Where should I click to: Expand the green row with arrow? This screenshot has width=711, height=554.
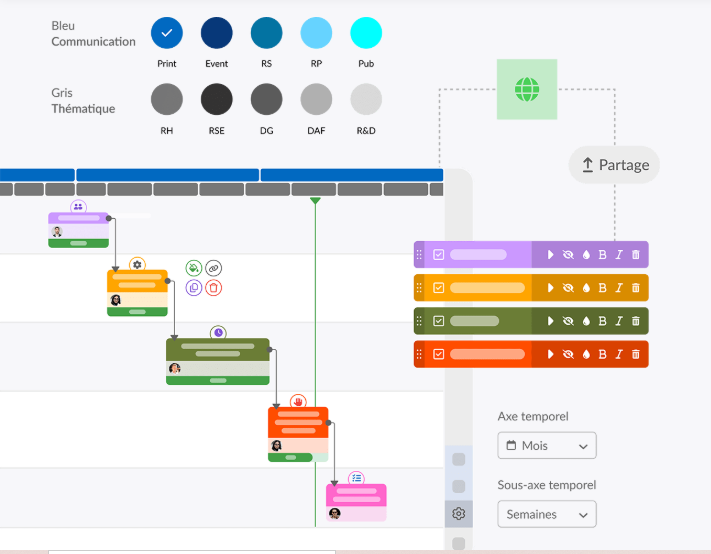[x=550, y=321]
